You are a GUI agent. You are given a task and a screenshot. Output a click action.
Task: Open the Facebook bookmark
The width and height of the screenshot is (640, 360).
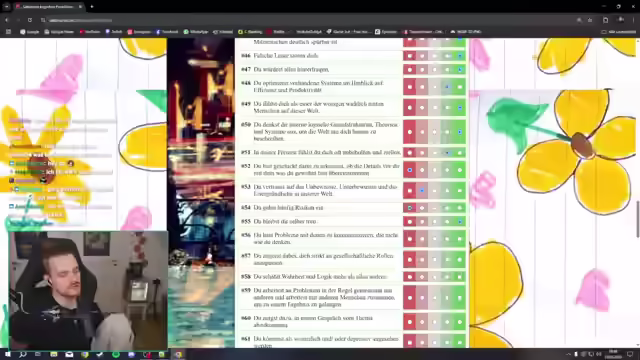pyautogui.click(x=167, y=32)
